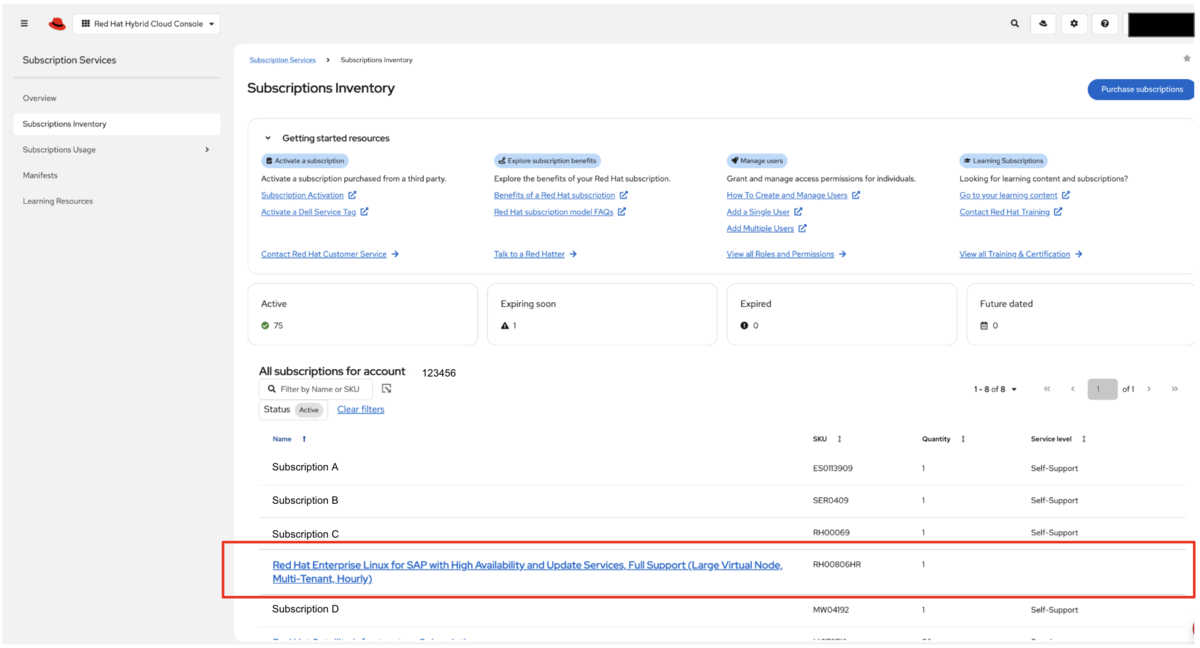Sort by Service level column arrows

tap(1083, 439)
